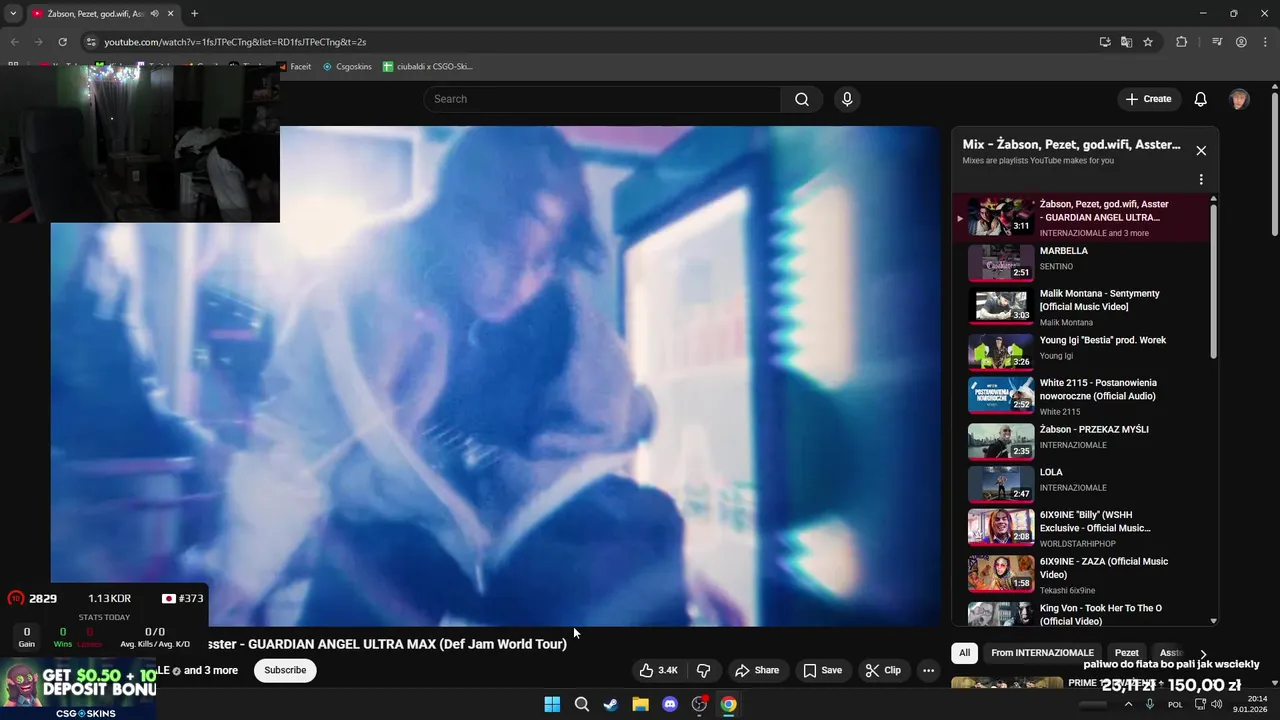Go back in browser history
1280x720 pixels.
click(14, 42)
